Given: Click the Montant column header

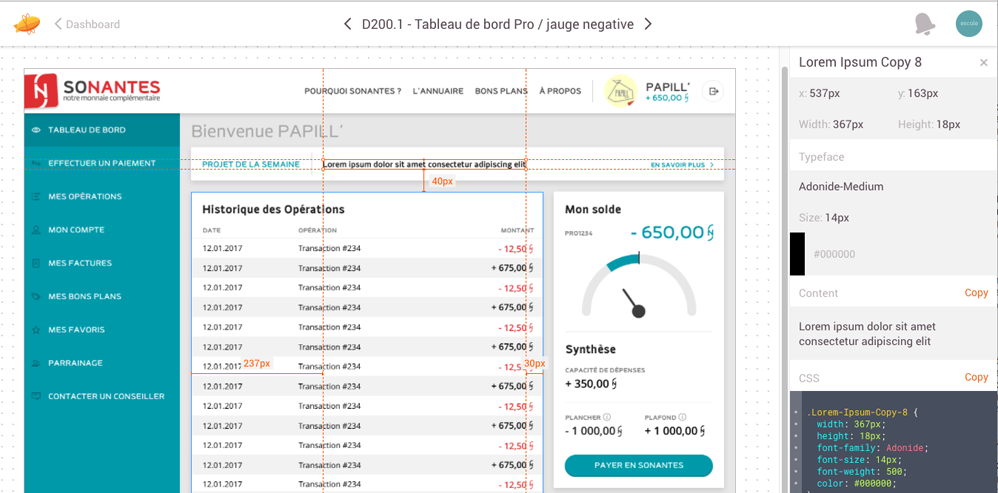Looking at the screenshot, I should click(517, 230).
